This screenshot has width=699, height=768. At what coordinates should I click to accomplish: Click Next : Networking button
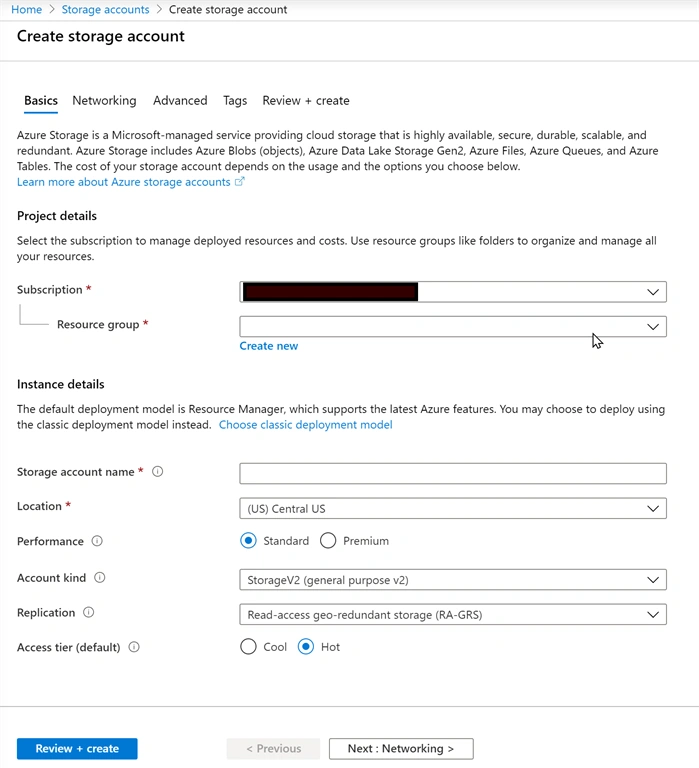[x=401, y=748]
